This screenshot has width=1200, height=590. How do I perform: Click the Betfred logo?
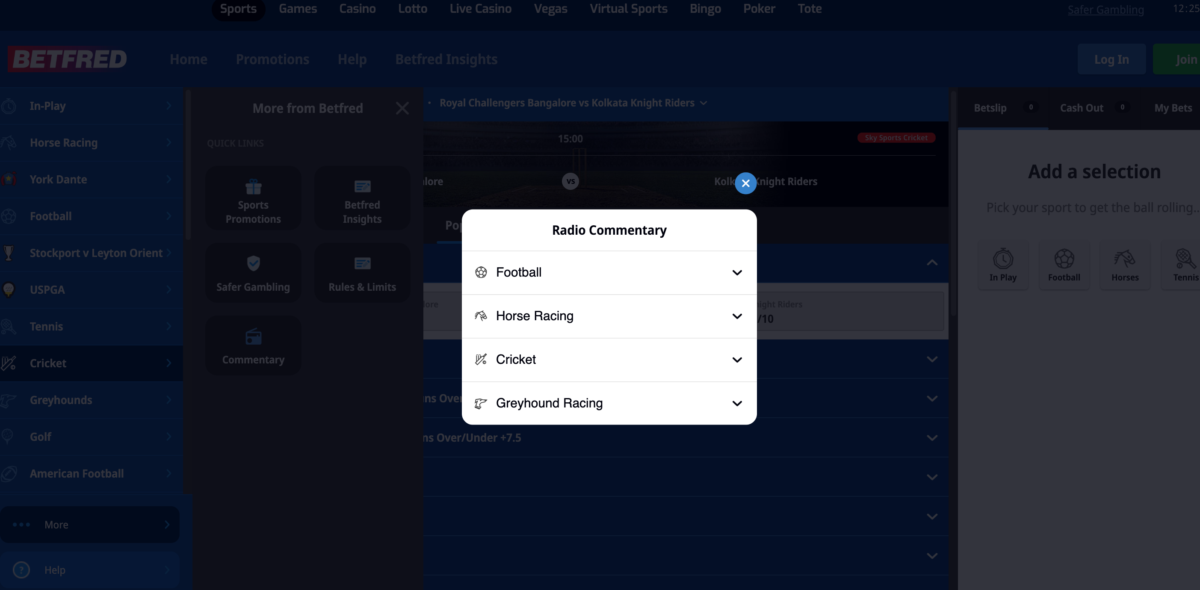coord(67,60)
